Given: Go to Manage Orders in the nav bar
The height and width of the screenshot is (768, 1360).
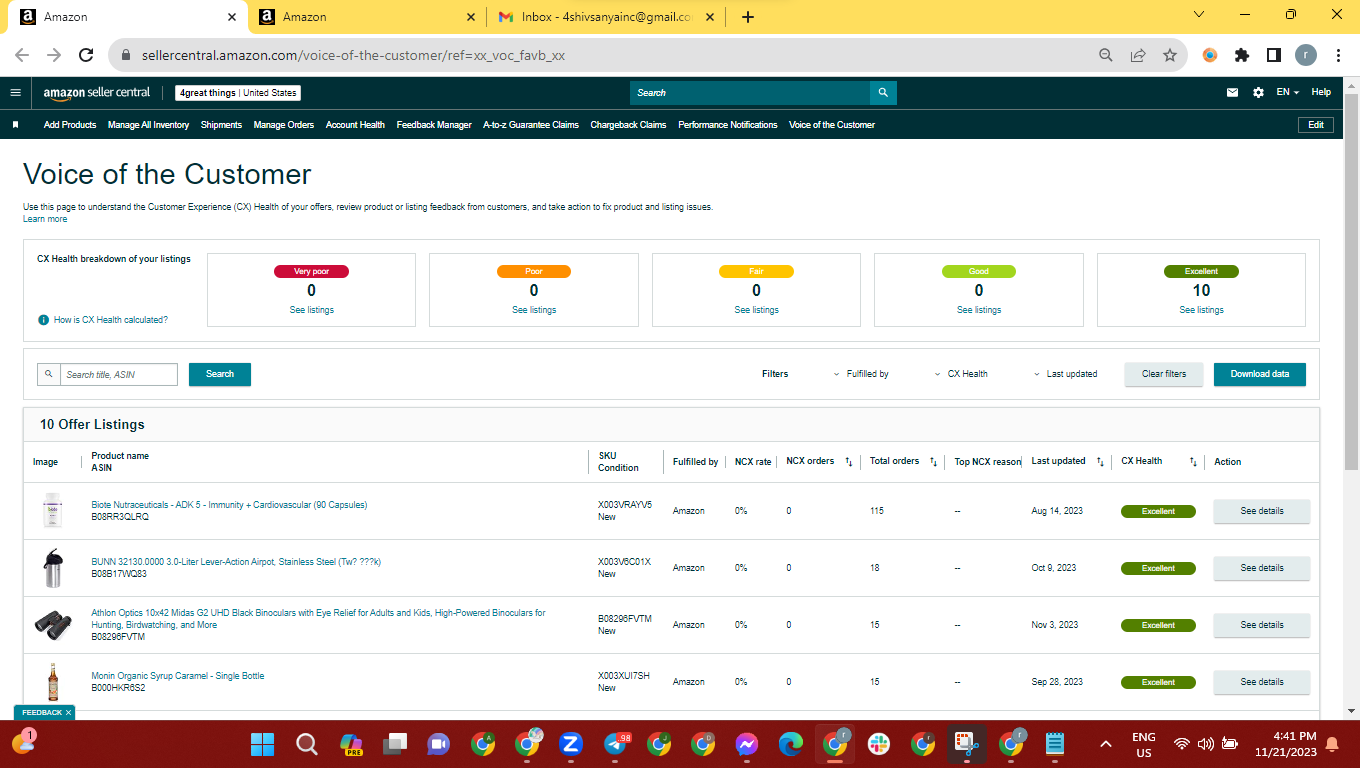Looking at the screenshot, I should [x=284, y=125].
